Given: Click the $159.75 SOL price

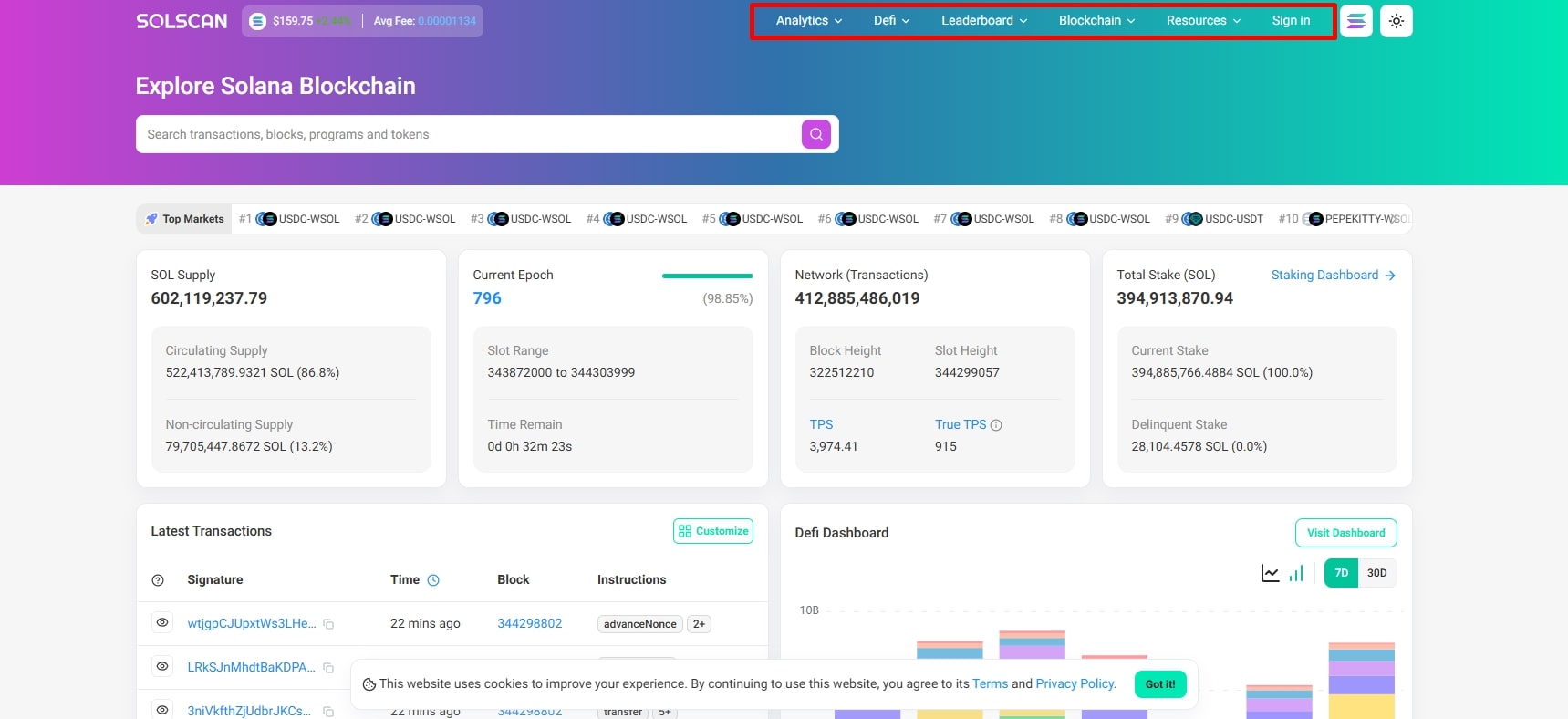Looking at the screenshot, I should point(293,21).
